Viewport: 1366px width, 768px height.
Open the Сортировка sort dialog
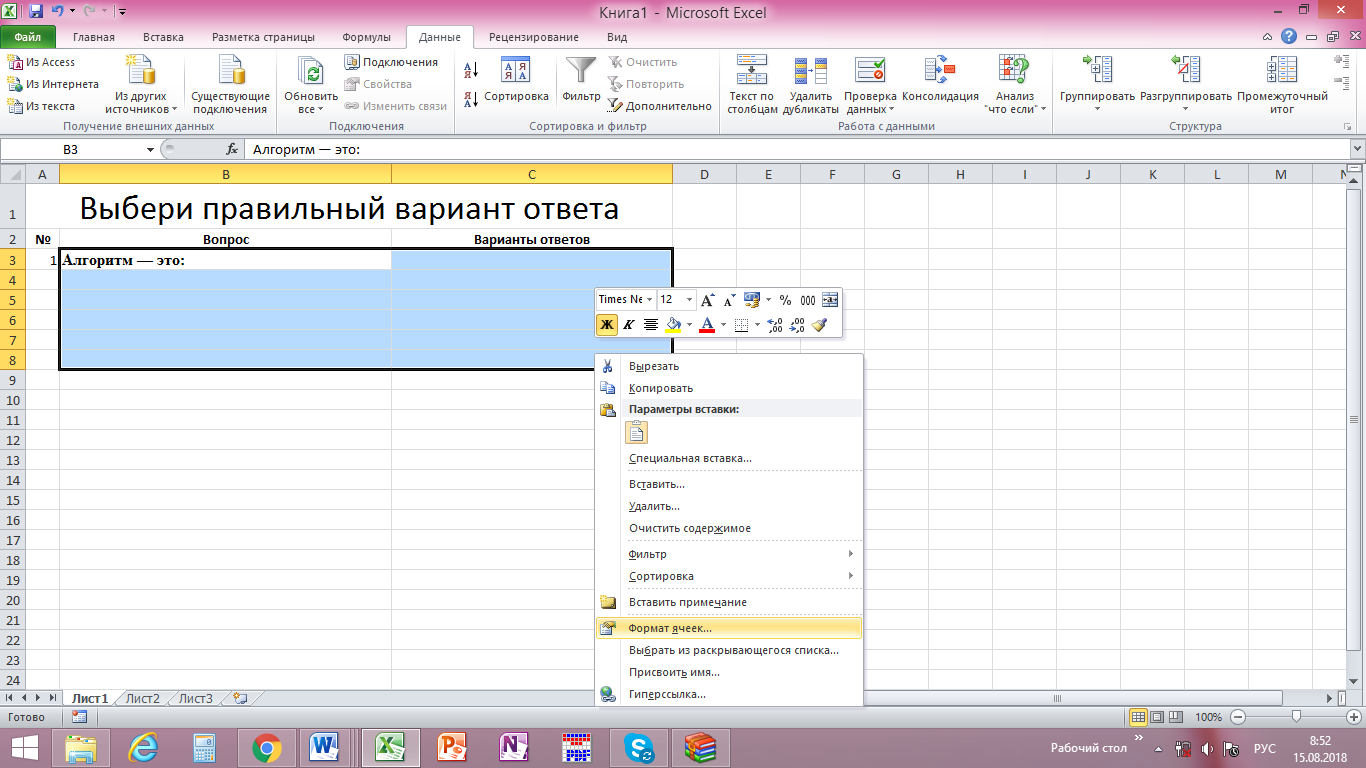pos(516,80)
